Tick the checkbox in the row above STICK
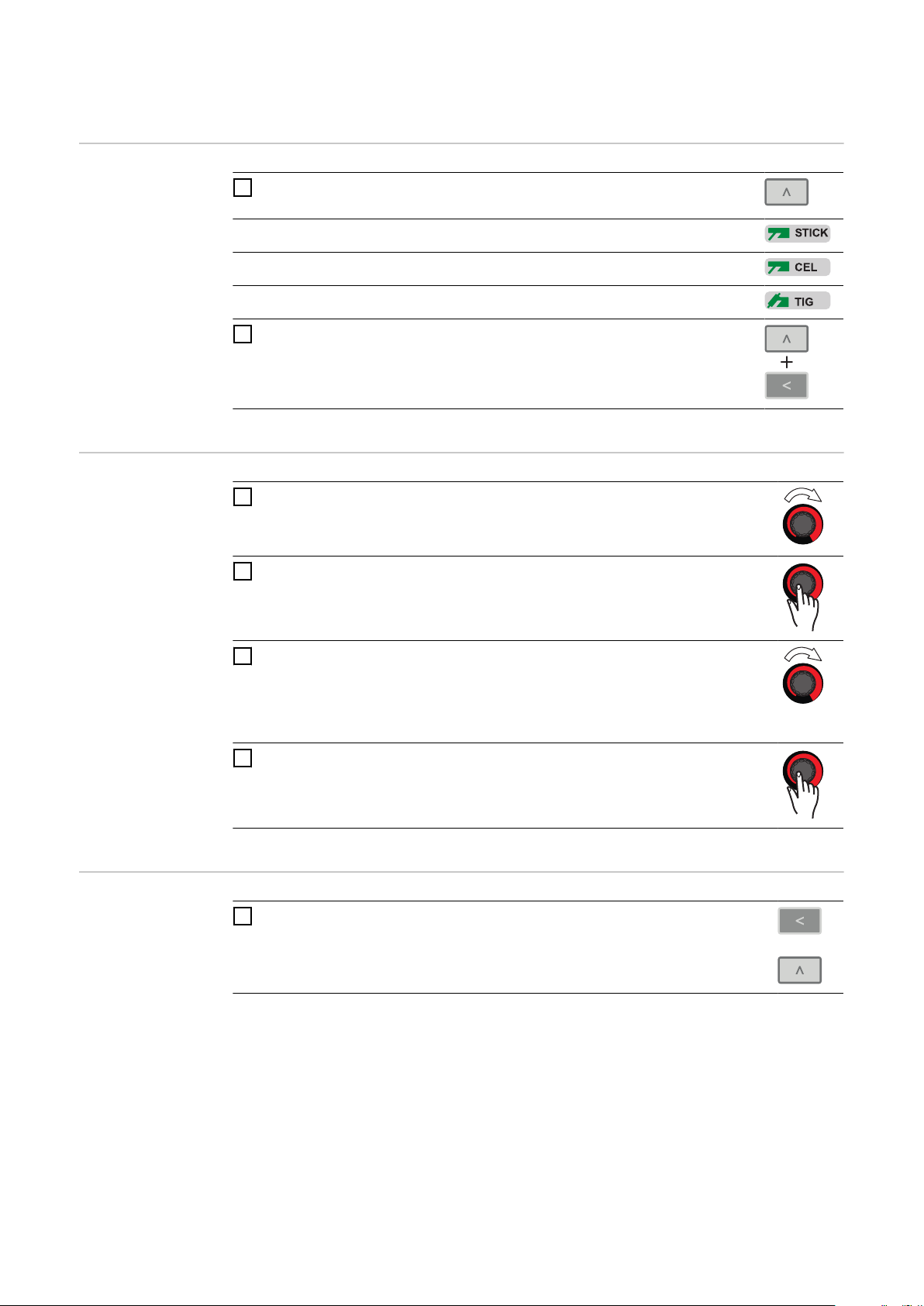 [243, 188]
